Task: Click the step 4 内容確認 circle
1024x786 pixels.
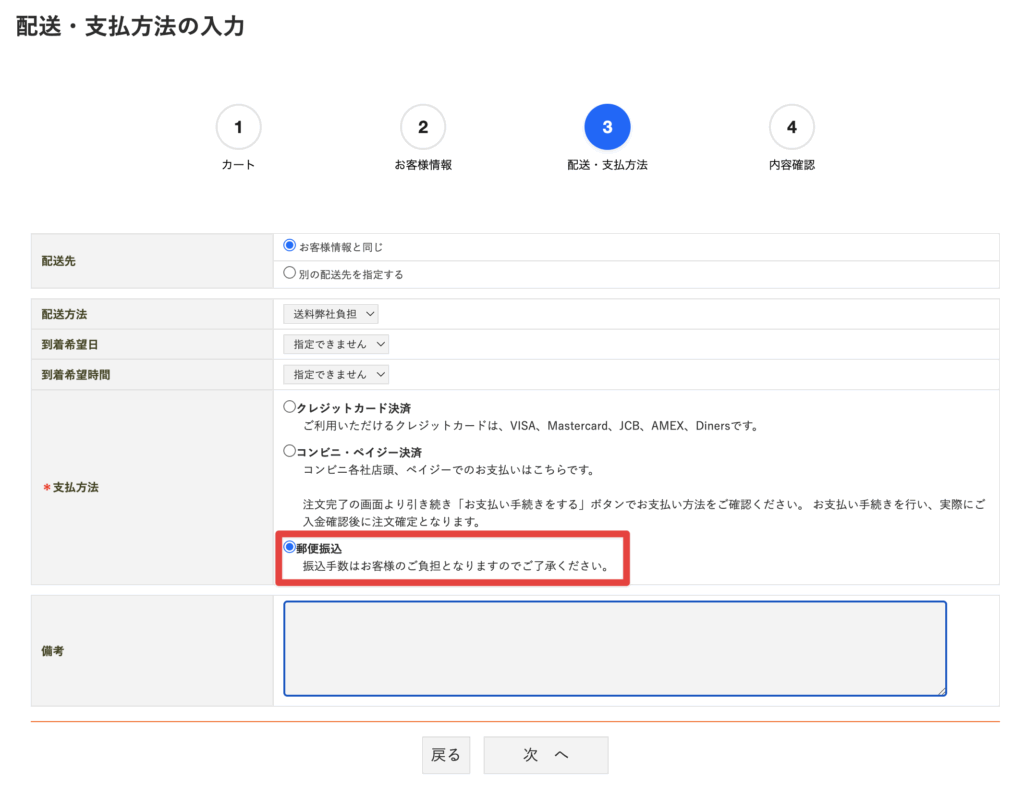Action: pyautogui.click(x=791, y=126)
